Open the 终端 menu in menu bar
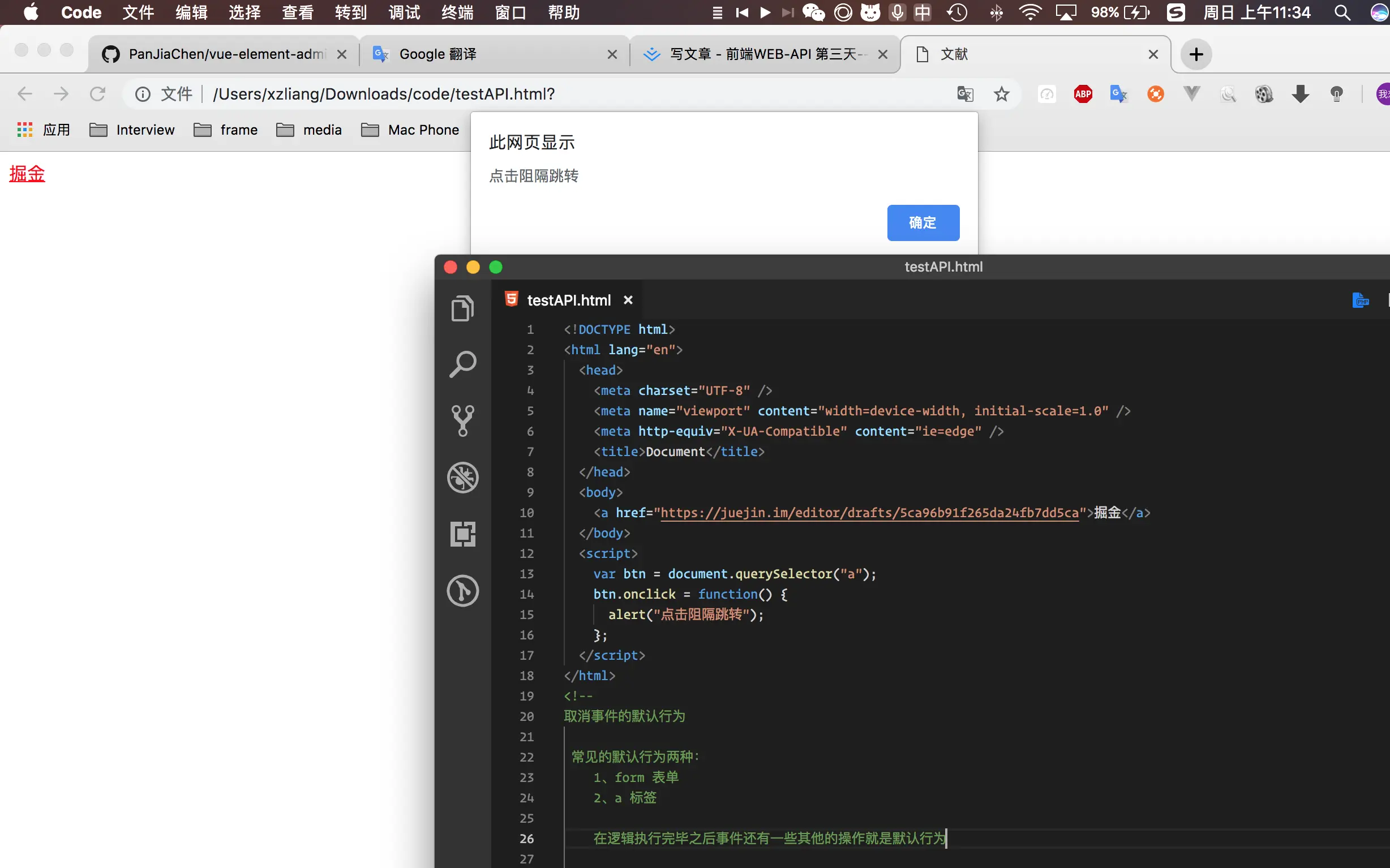Viewport: 1390px width, 868px height. (457, 12)
